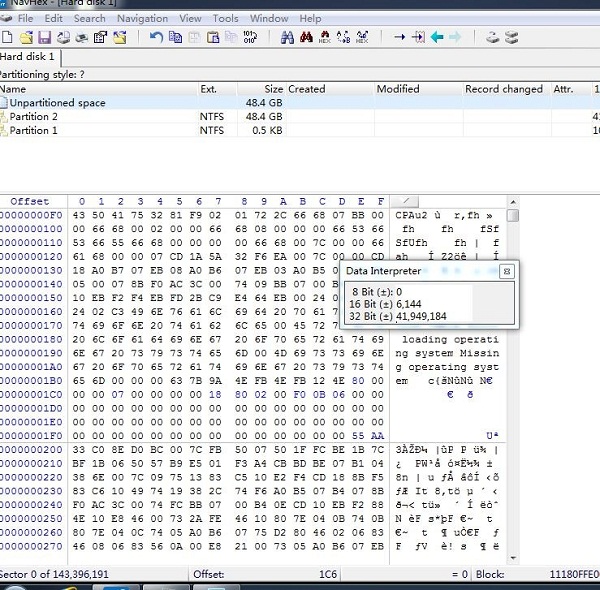This screenshot has height=590, width=600.
Task: Click the Offset 1C6 status bar field
Action: pos(265,574)
